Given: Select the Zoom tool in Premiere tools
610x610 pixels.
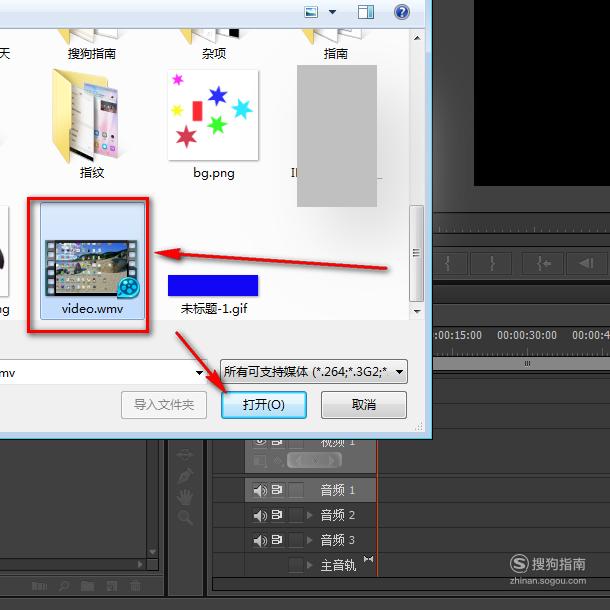Looking at the screenshot, I should [x=185, y=518].
